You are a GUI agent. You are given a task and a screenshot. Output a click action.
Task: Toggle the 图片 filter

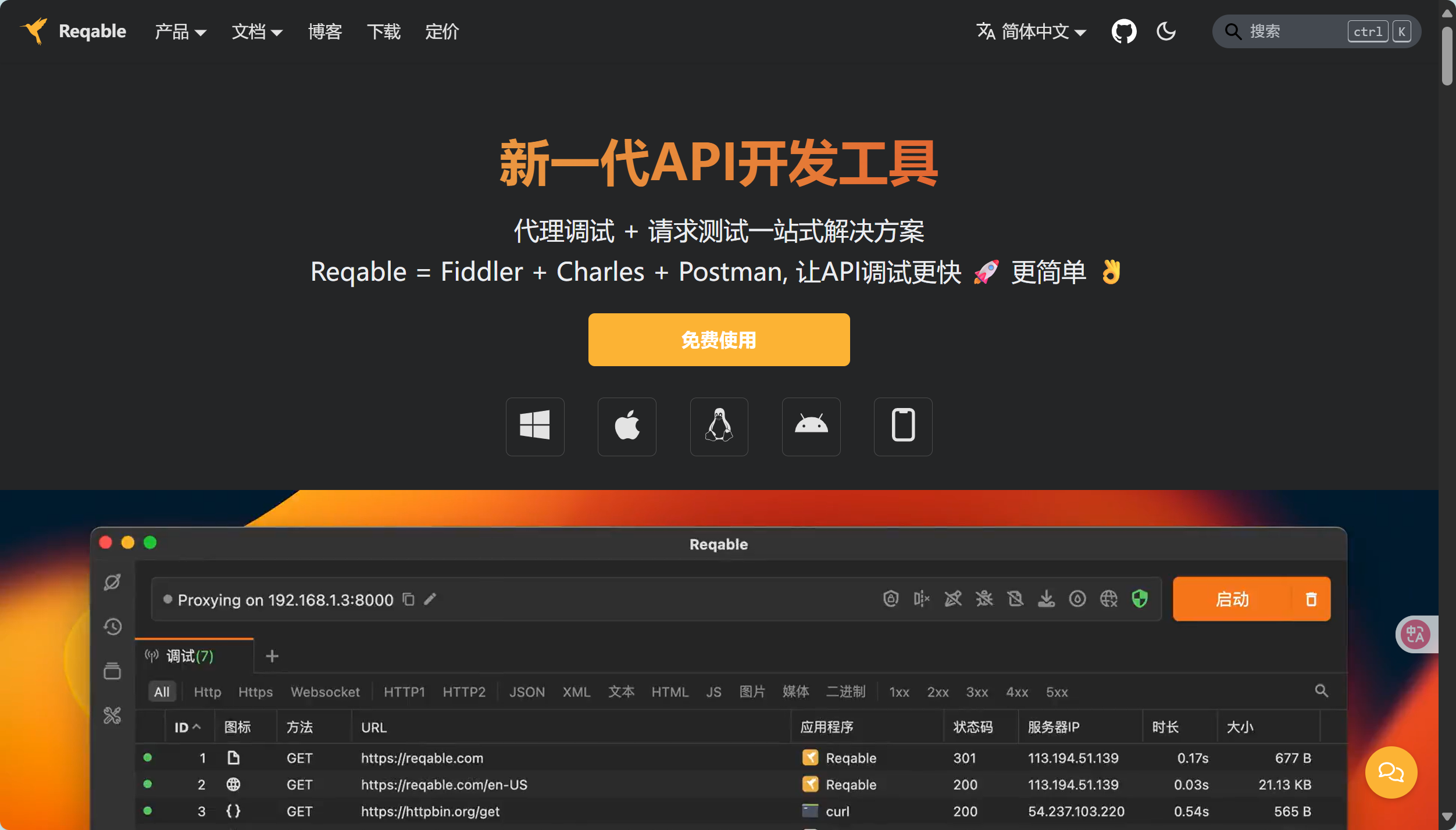(x=752, y=692)
